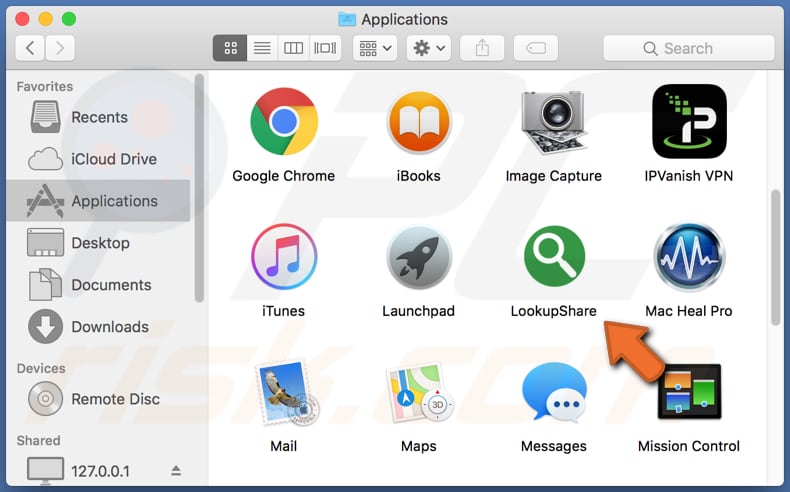This screenshot has height=492, width=790.
Task: Switch to column view
Action: click(293, 48)
